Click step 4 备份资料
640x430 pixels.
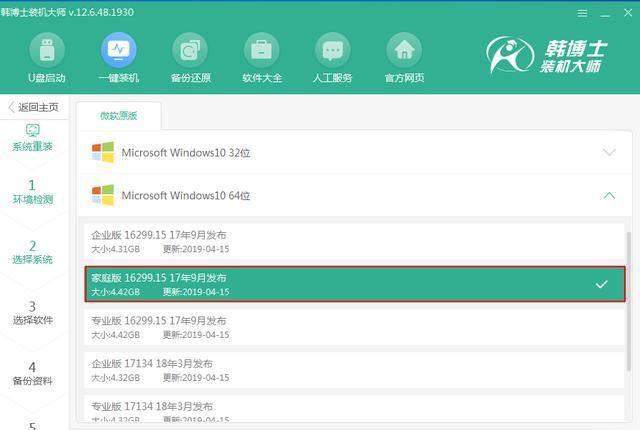pyautogui.click(x=33, y=374)
